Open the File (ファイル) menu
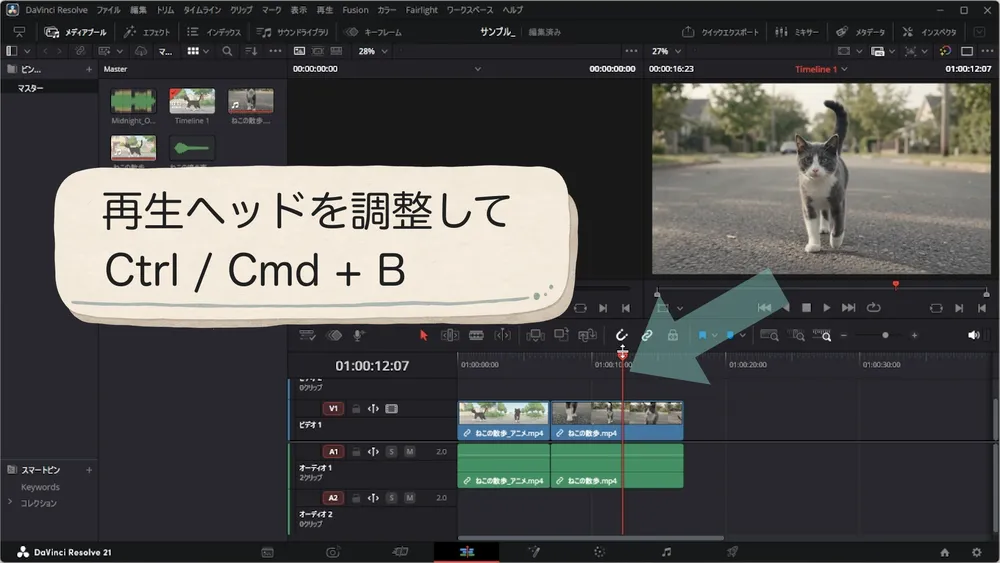Image resolution: width=1000 pixels, height=563 pixels. click(108, 10)
